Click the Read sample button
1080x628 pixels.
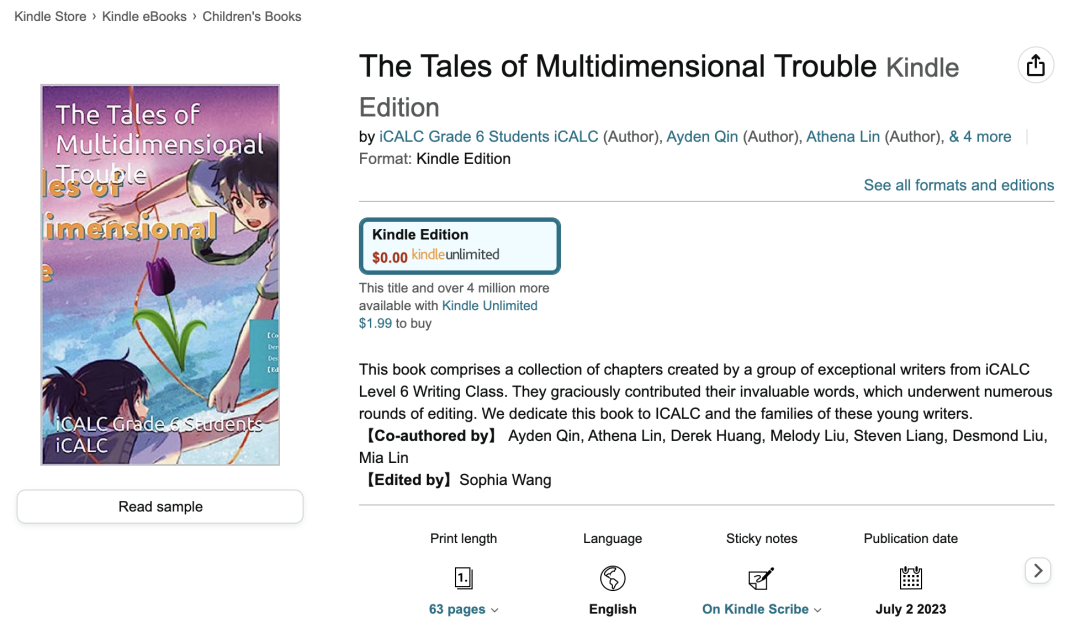click(160, 507)
